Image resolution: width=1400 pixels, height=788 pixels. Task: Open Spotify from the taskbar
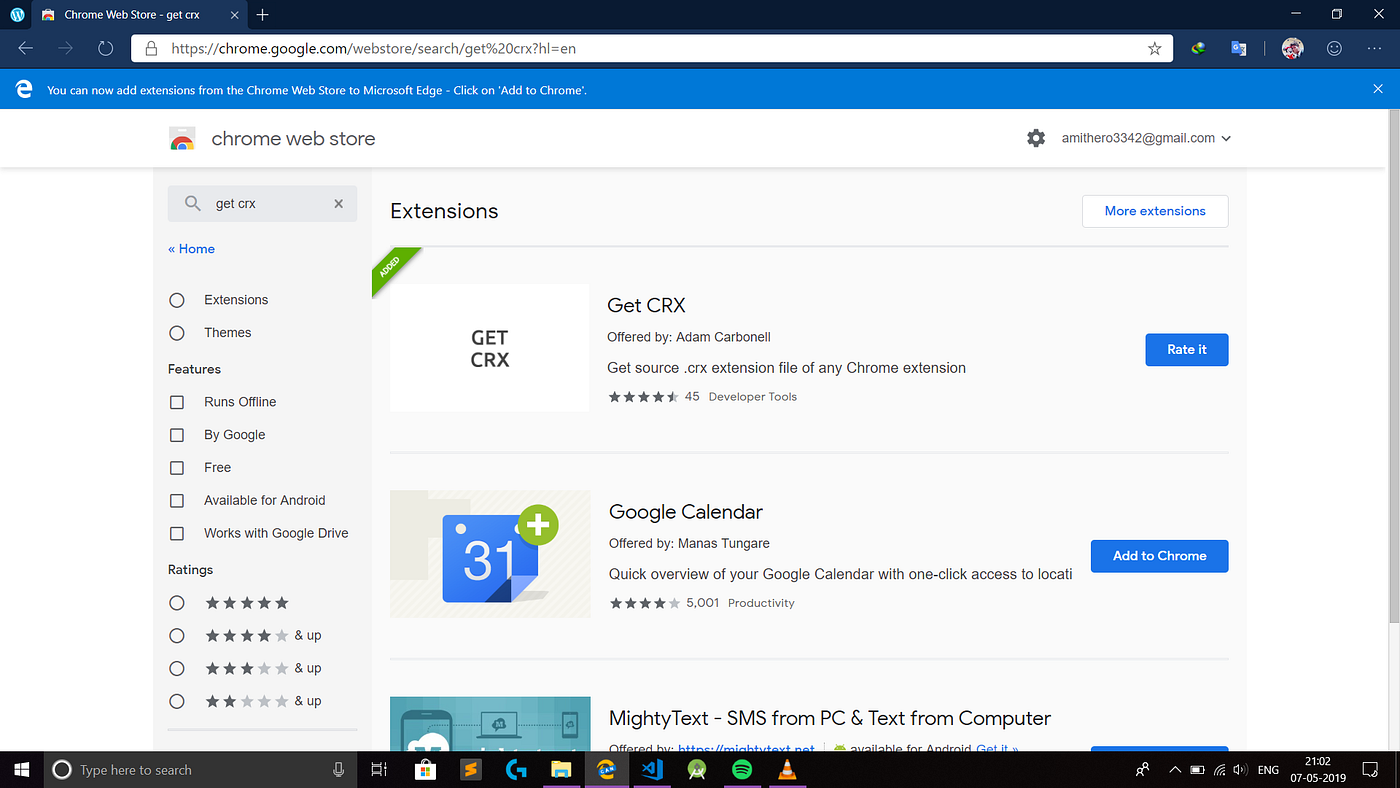tap(742, 769)
